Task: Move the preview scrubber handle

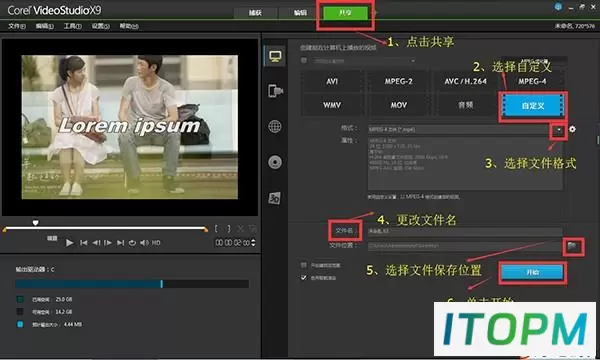Action: (35, 222)
